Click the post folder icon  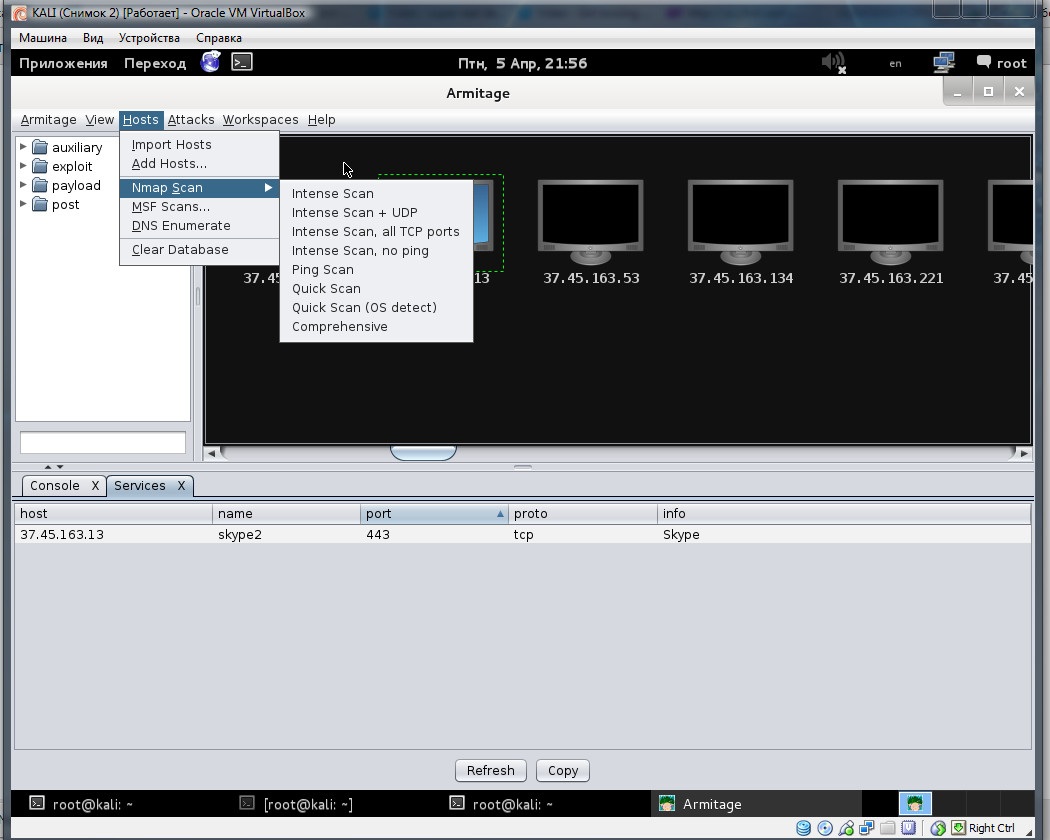[x=40, y=204]
